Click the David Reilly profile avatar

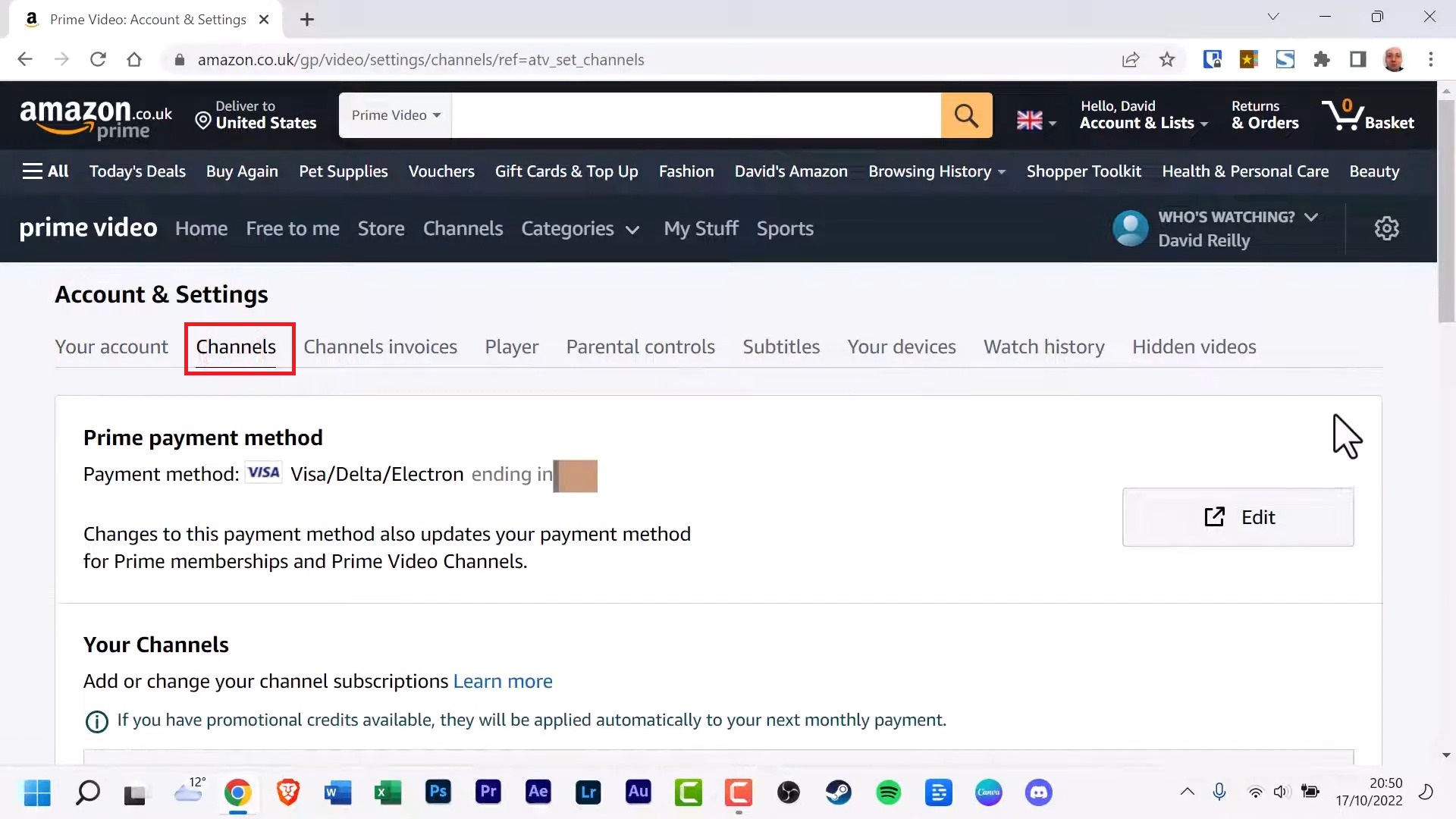point(1131,228)
